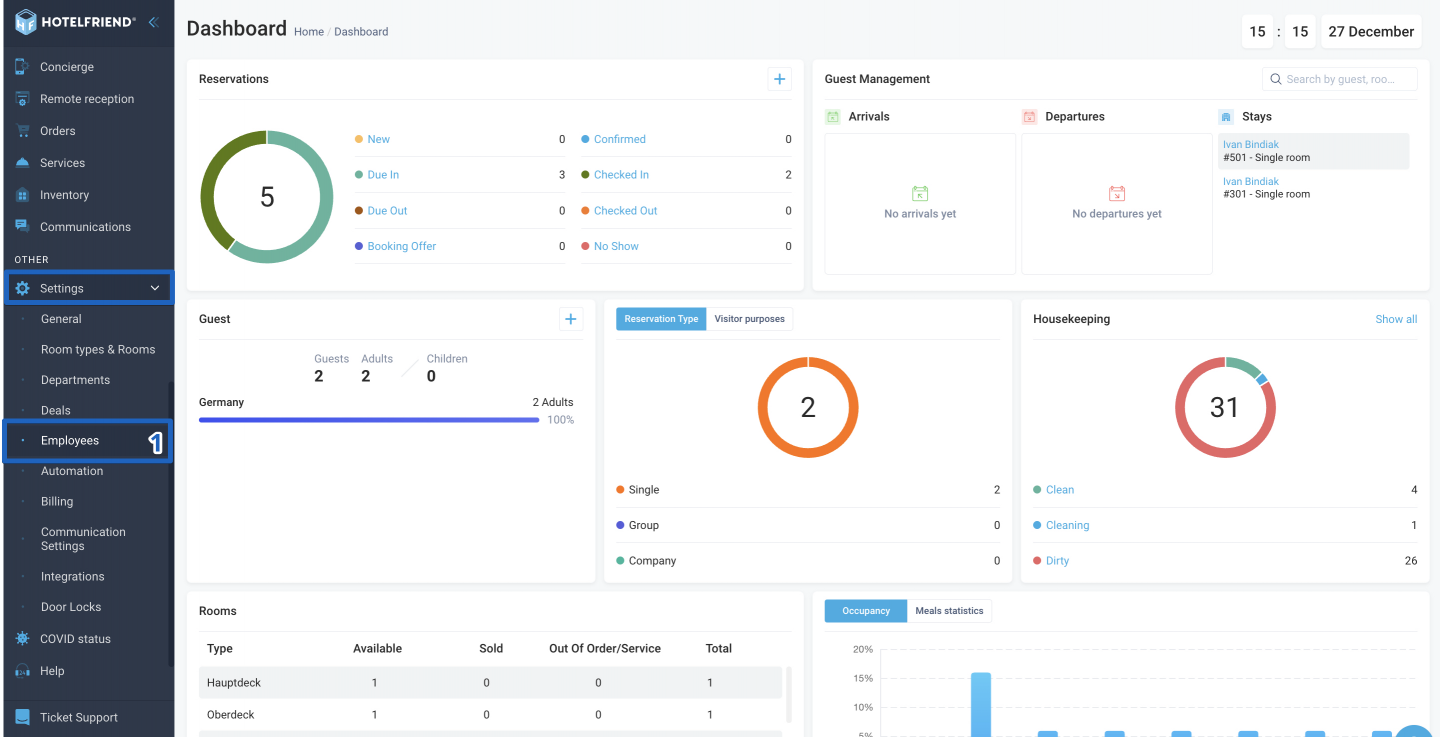
Task: Open the Ticket Support icon
Action: click(x=22, y=717)
